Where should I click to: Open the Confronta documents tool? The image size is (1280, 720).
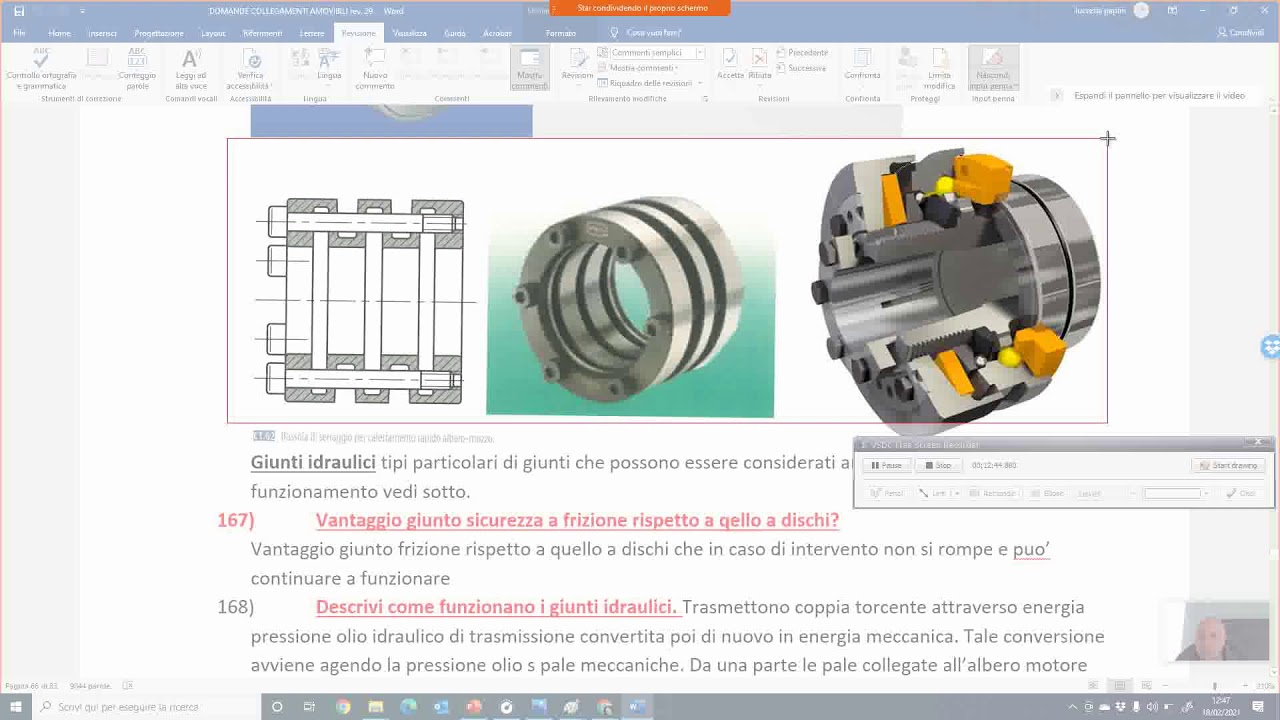pos(862,69)
